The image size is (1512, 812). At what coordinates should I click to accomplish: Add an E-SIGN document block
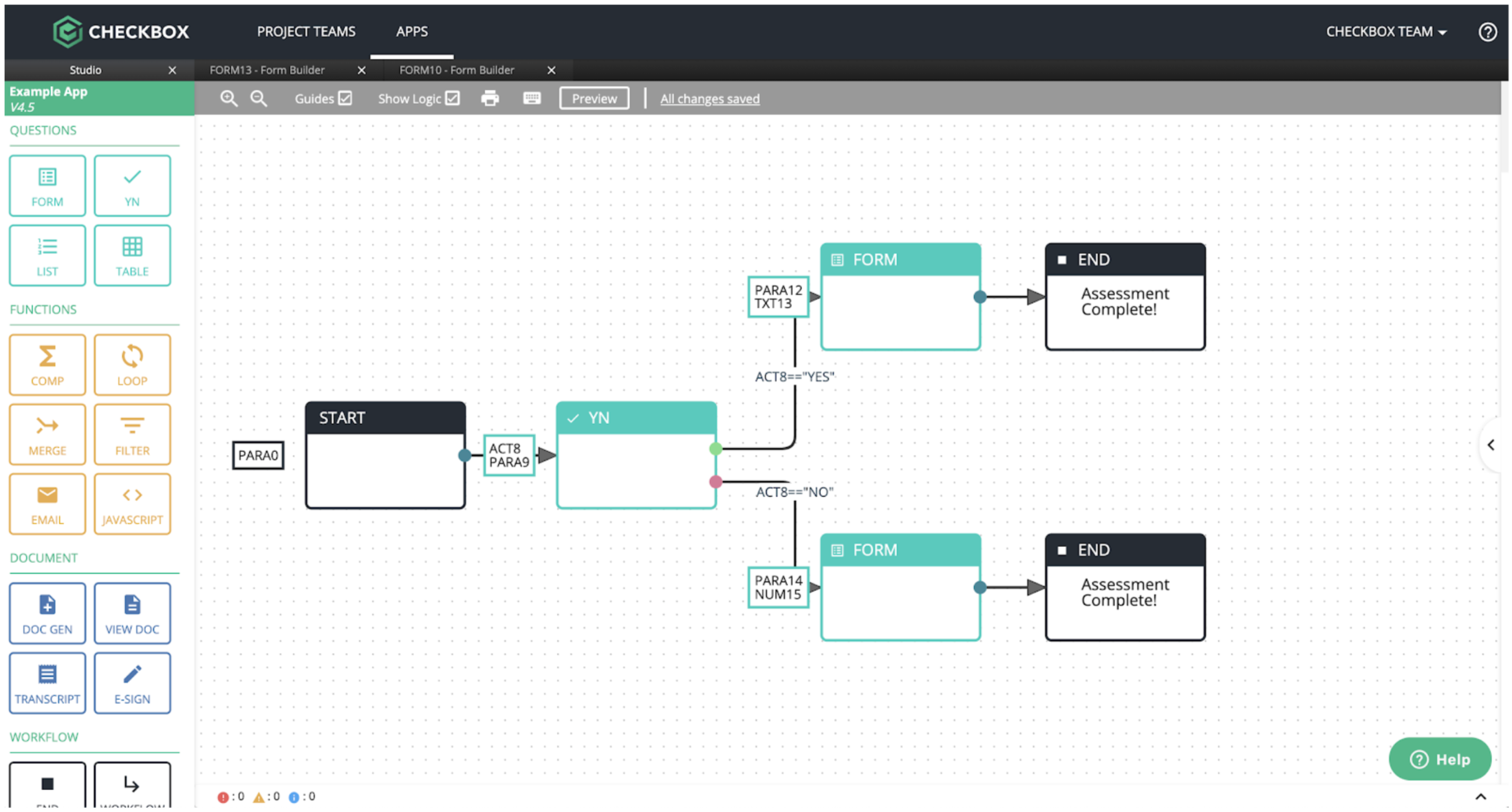coord(132,683)
